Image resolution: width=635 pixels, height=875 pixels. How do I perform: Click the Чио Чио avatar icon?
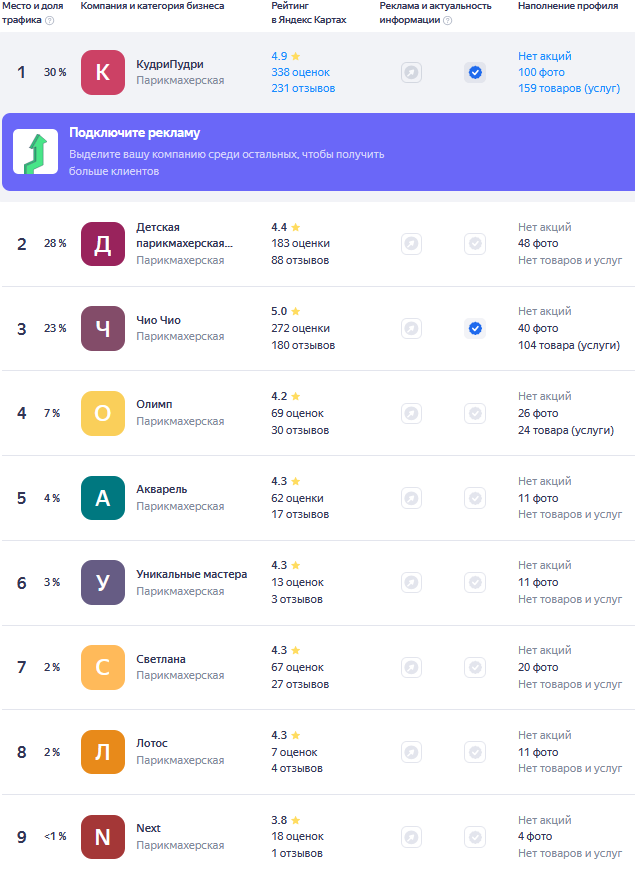point(102,328)
